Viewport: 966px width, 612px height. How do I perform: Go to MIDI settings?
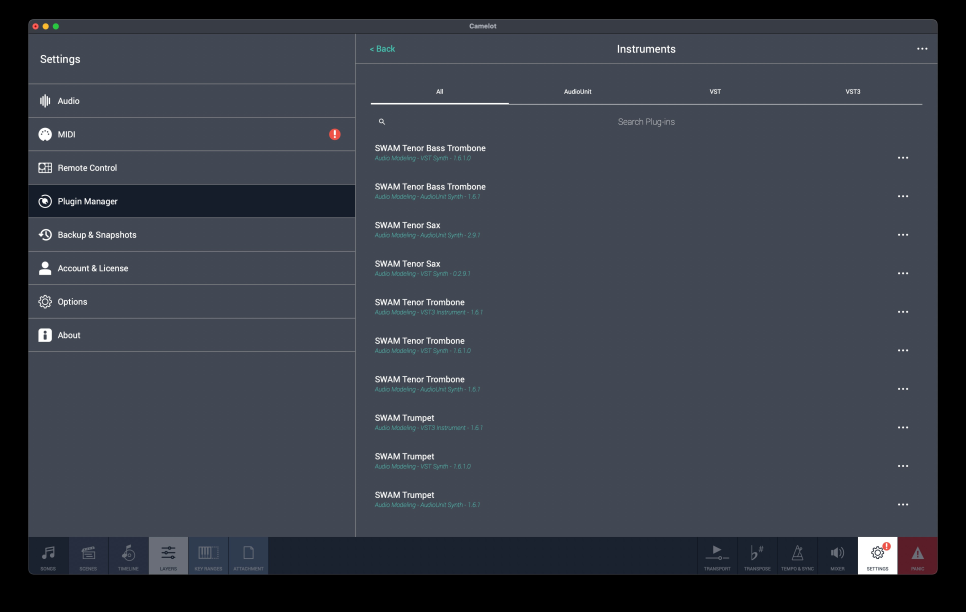(x=192, y=134)
